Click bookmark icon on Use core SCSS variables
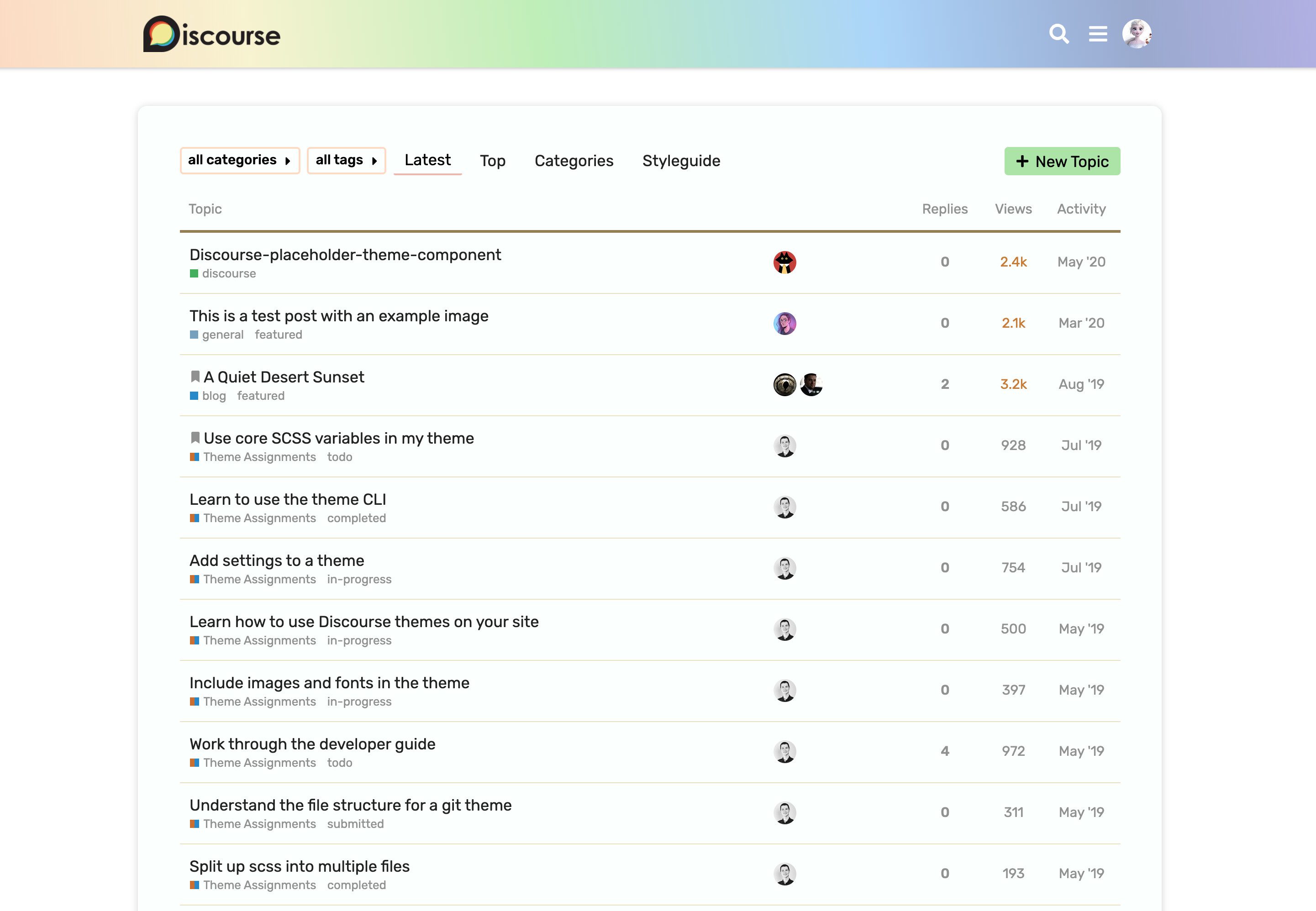 195,438
